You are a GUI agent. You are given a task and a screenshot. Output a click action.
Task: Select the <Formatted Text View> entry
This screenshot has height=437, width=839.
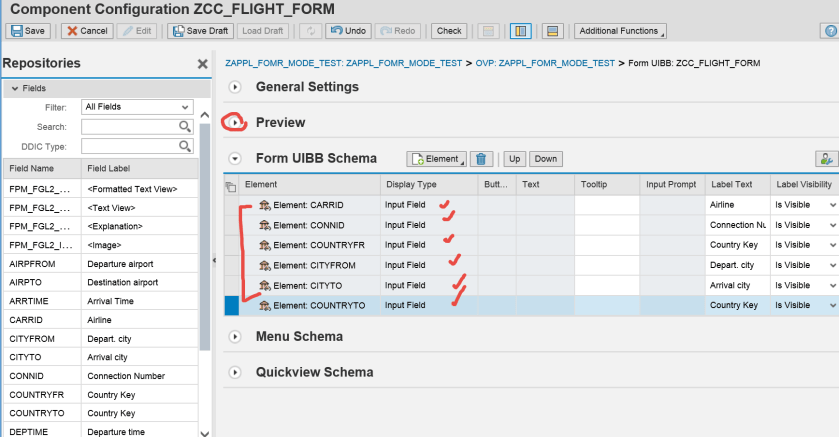[101, 189]
